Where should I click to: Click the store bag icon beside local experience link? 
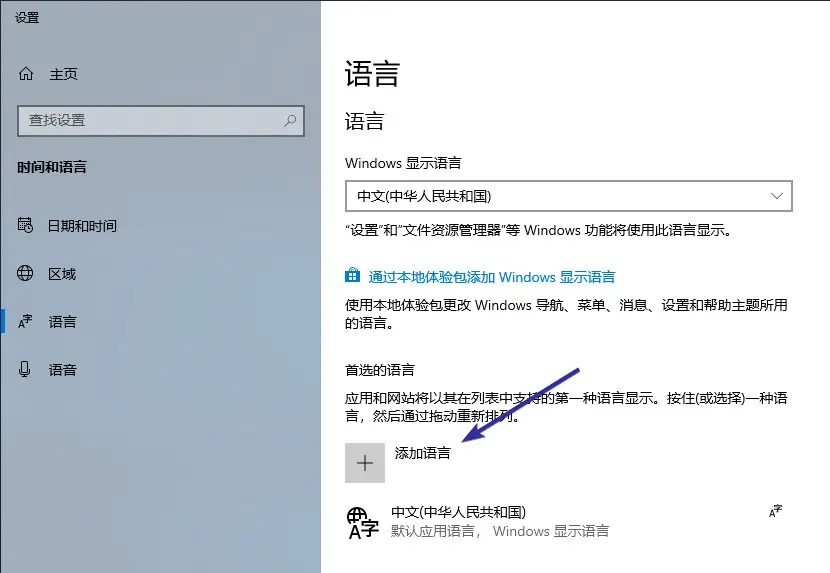coord(352,275)
